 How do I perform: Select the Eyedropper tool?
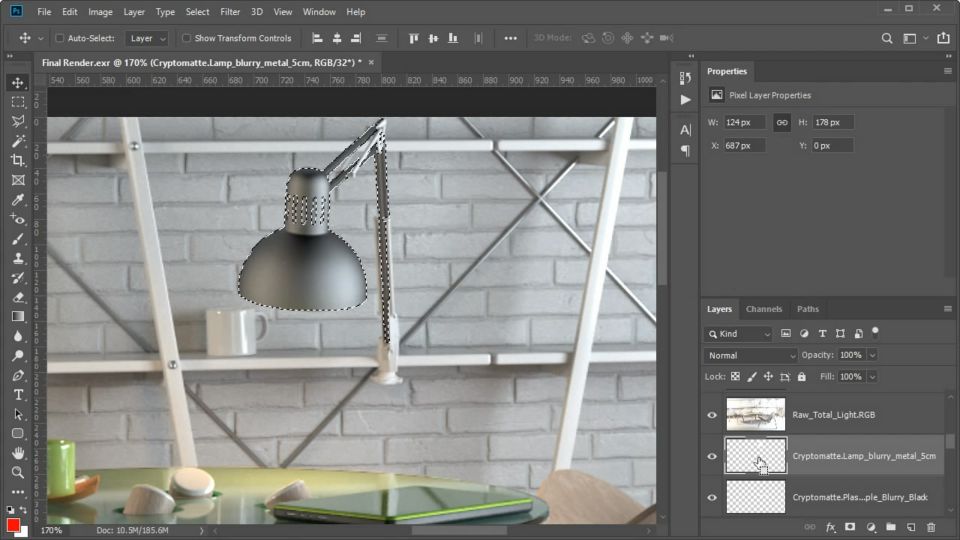tap(18, 200)
